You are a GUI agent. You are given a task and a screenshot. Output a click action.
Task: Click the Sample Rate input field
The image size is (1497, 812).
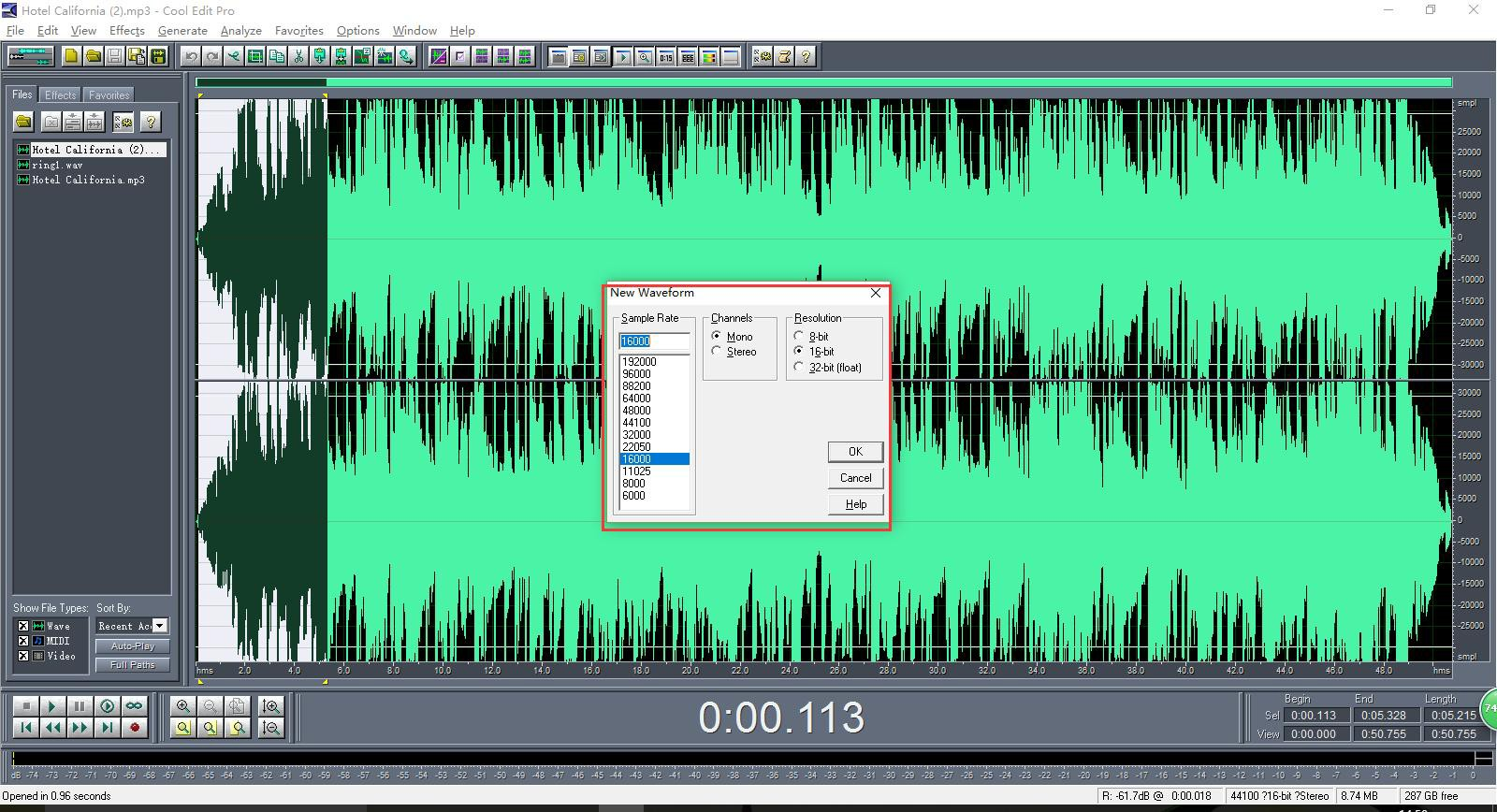[654, 341]
